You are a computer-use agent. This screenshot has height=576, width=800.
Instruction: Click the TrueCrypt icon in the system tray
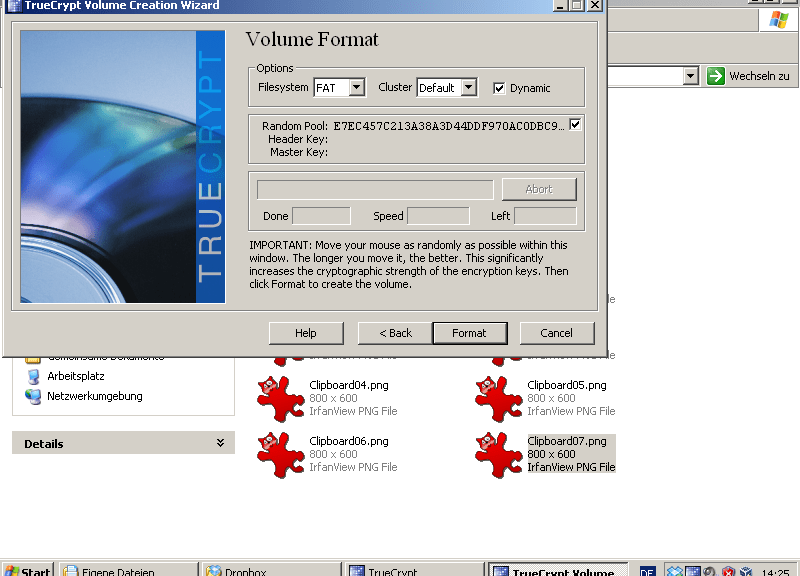pyautogui.click(x=692, y=571)
